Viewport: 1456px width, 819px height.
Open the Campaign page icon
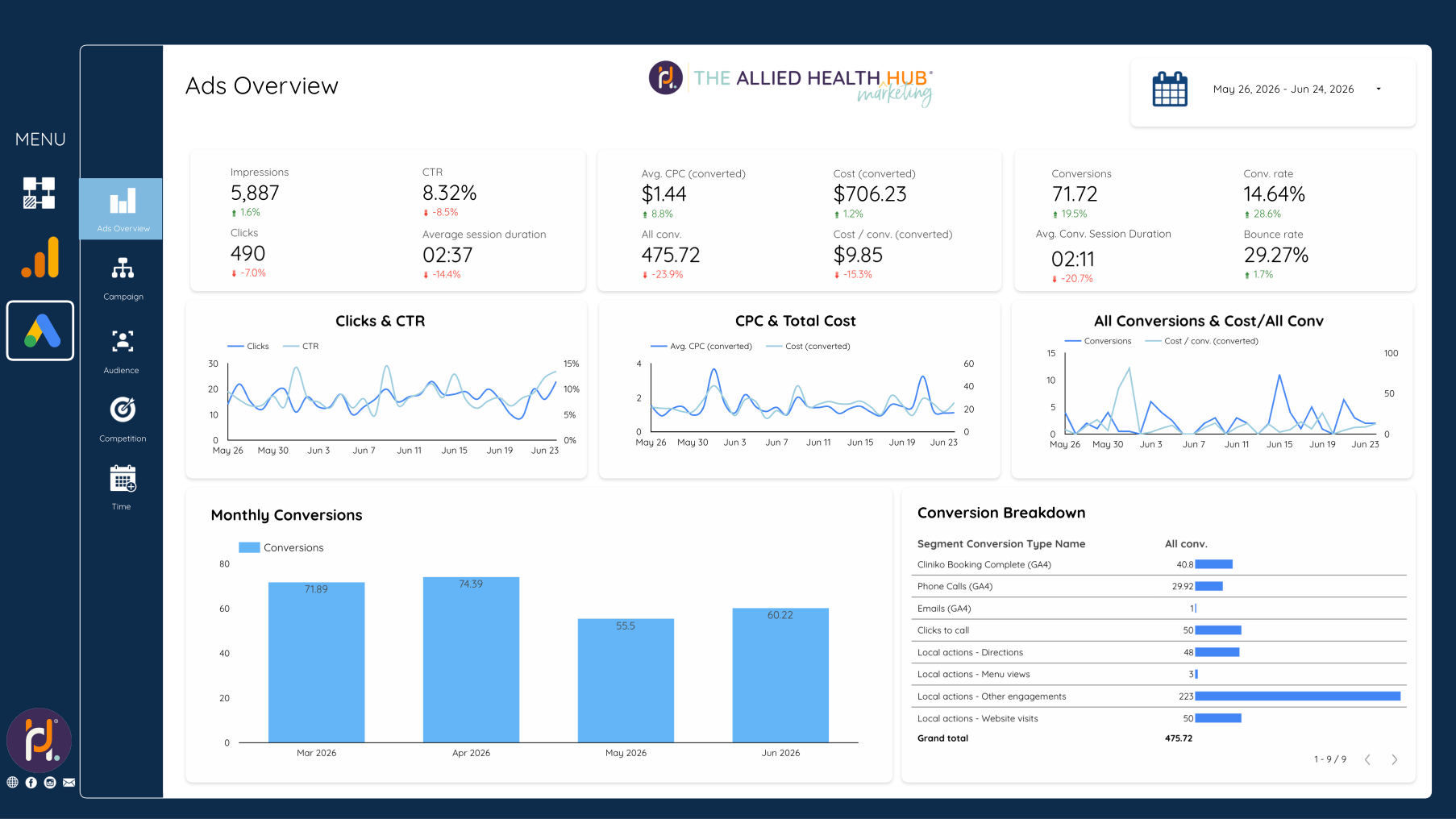click(123, 268)
